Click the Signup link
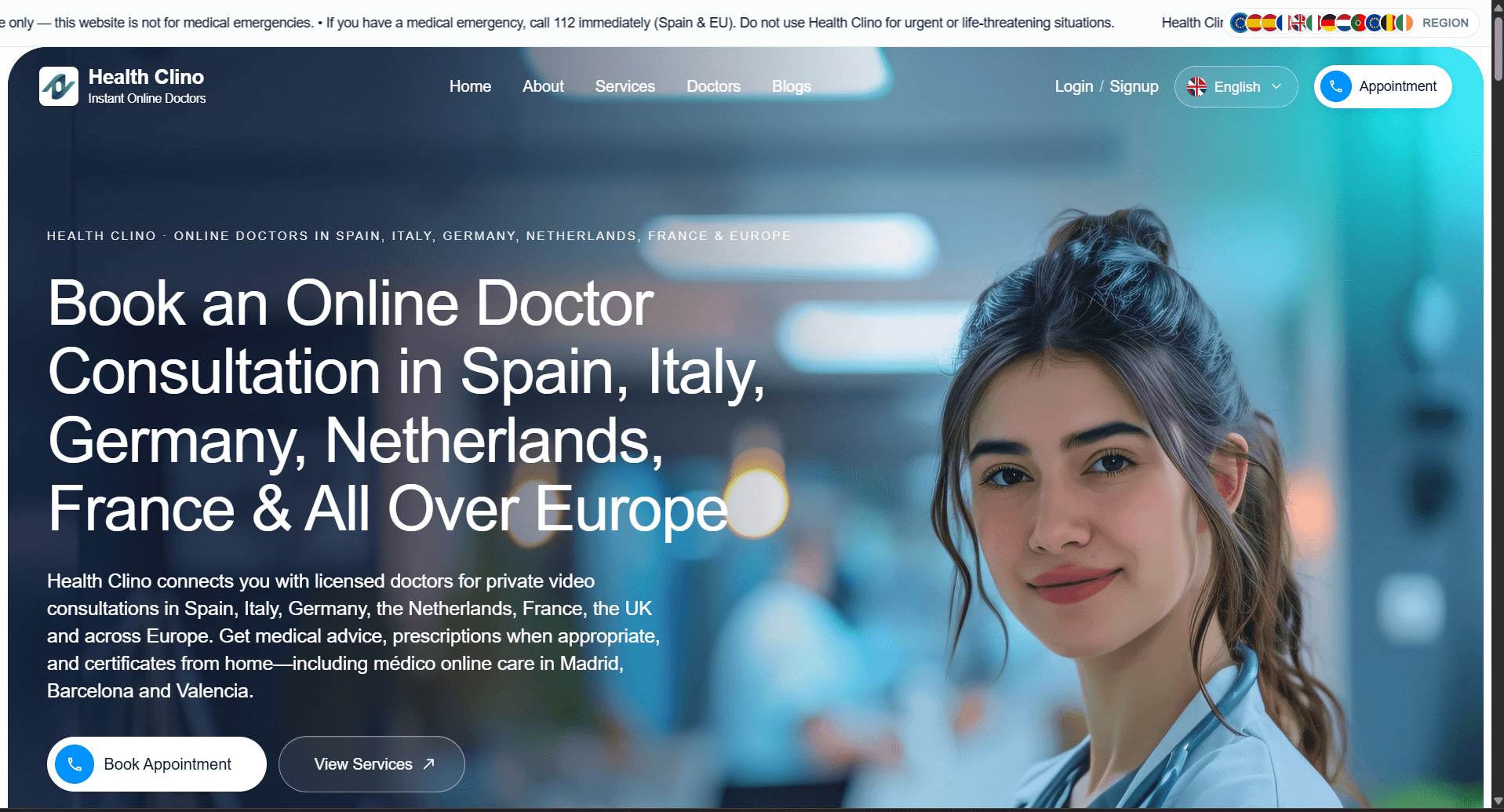The width and height of the screenshot is (1504, 812). 1134,86
